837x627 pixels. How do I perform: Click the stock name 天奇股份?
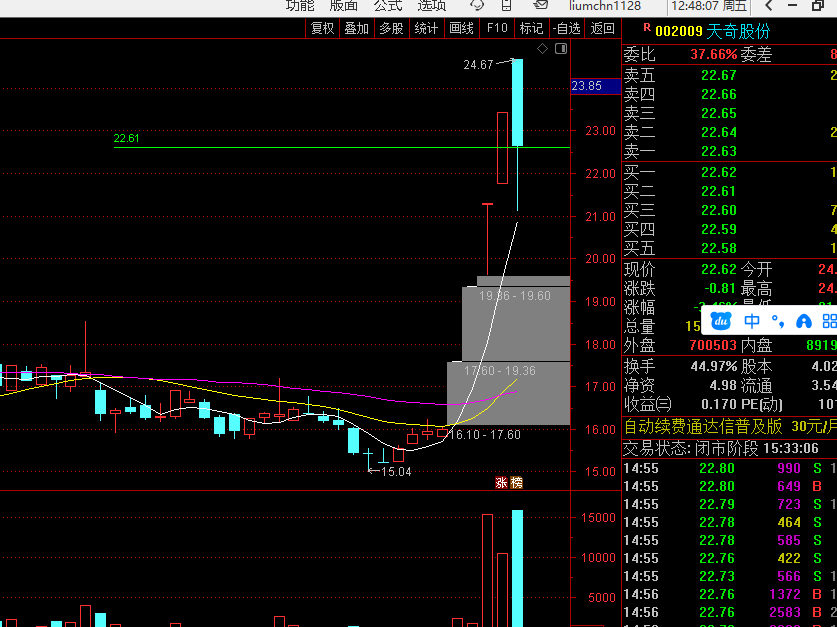(x=739, y=31)
